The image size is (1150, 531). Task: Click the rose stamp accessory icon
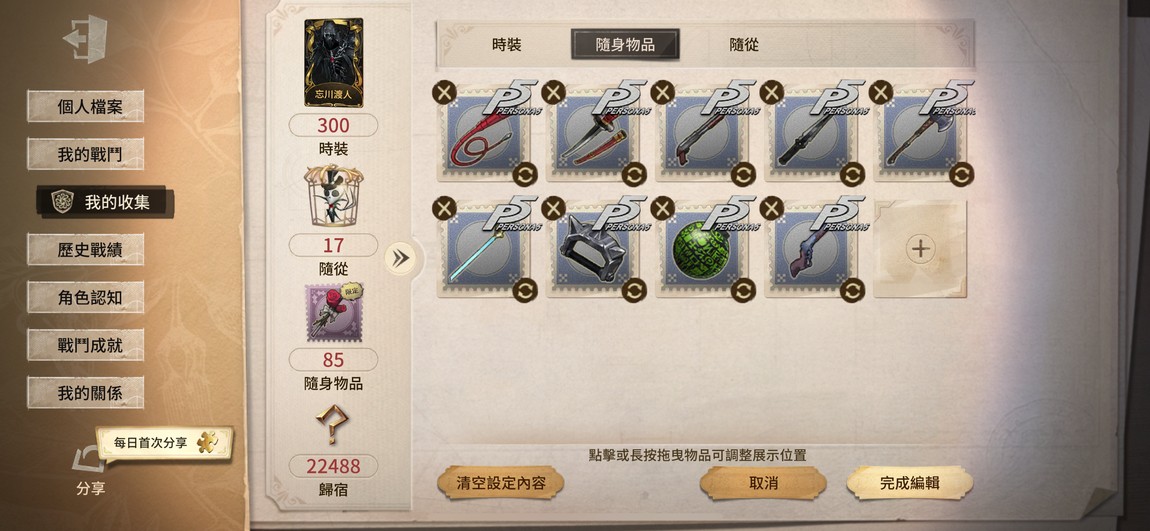(x=334, y=313)
